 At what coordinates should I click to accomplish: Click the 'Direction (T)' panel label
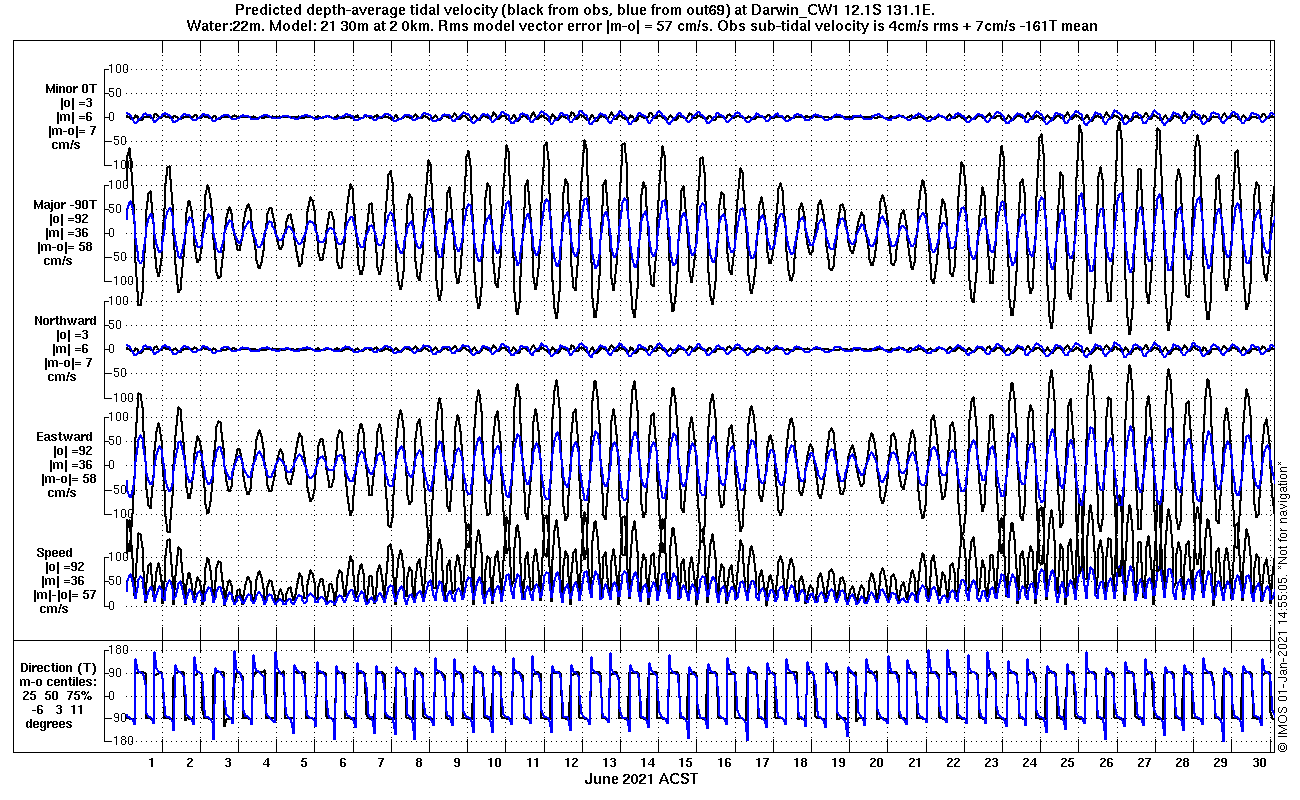60,668
